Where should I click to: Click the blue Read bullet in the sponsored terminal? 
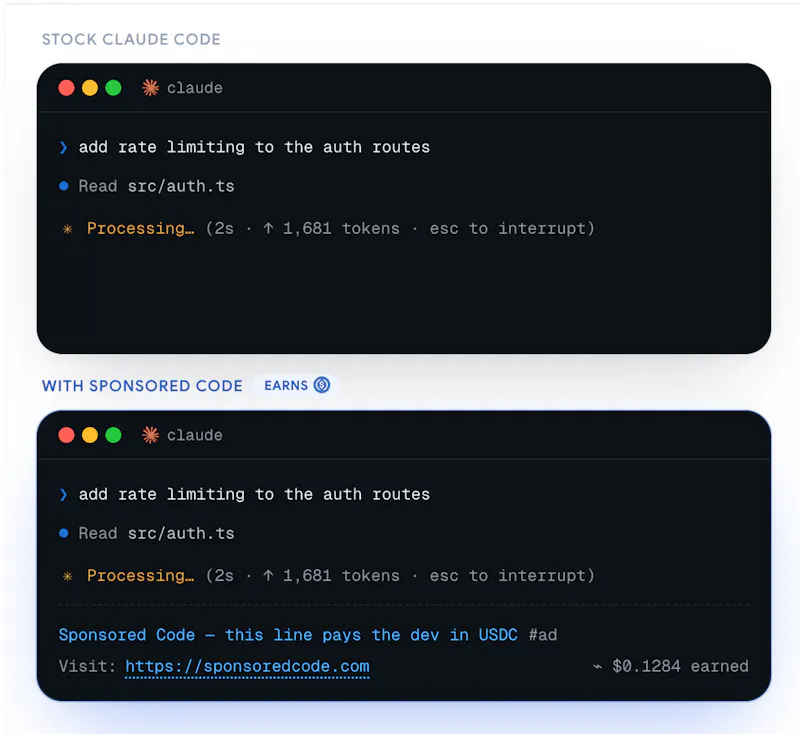point(64,533)
